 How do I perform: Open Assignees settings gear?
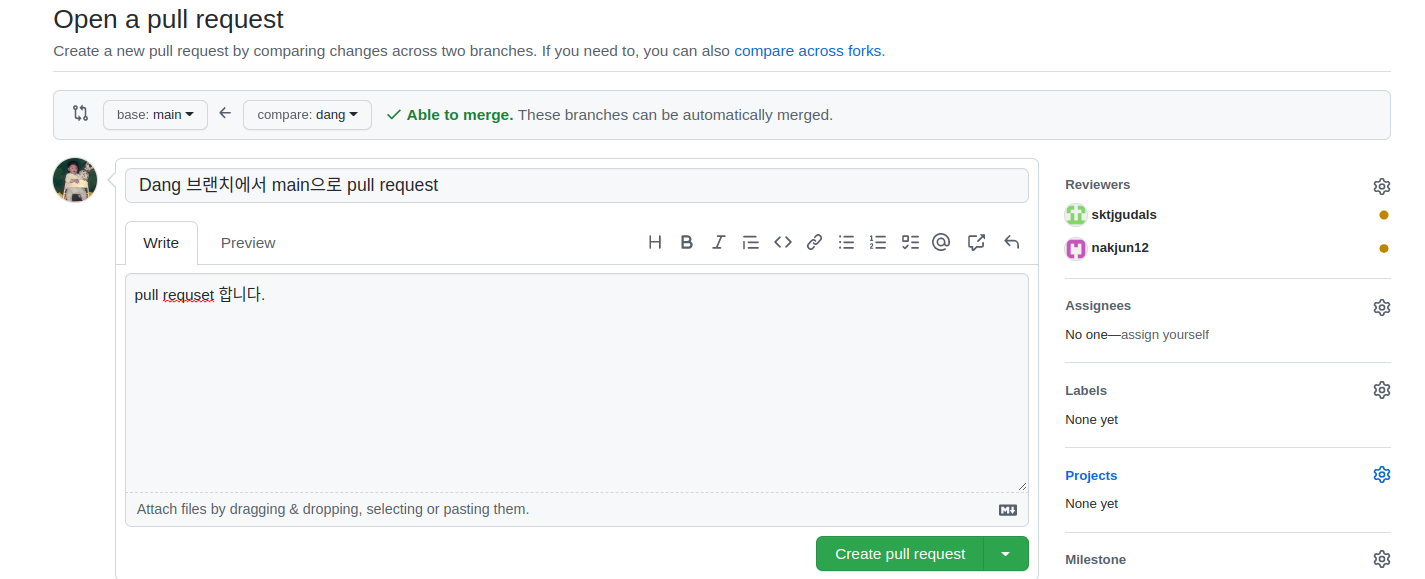[x=1382, y=307]
